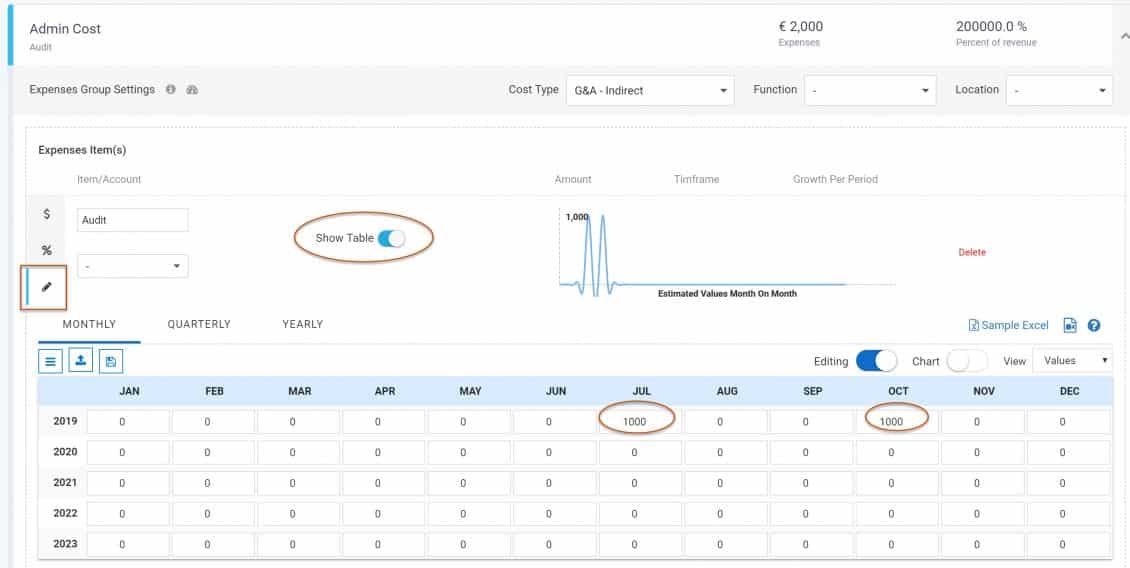The height and width of the screenshot is (568, 1130).
Task: Select the percent entry mode icon
Action: pyautogui.click(x=46, y=250)
